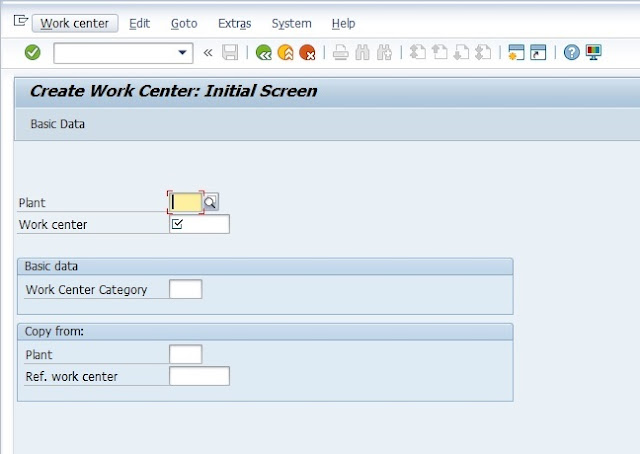The width and height of the screenshot is (640, 454).
Task: Open the Plant search help icon
Action: click(211, 202)
